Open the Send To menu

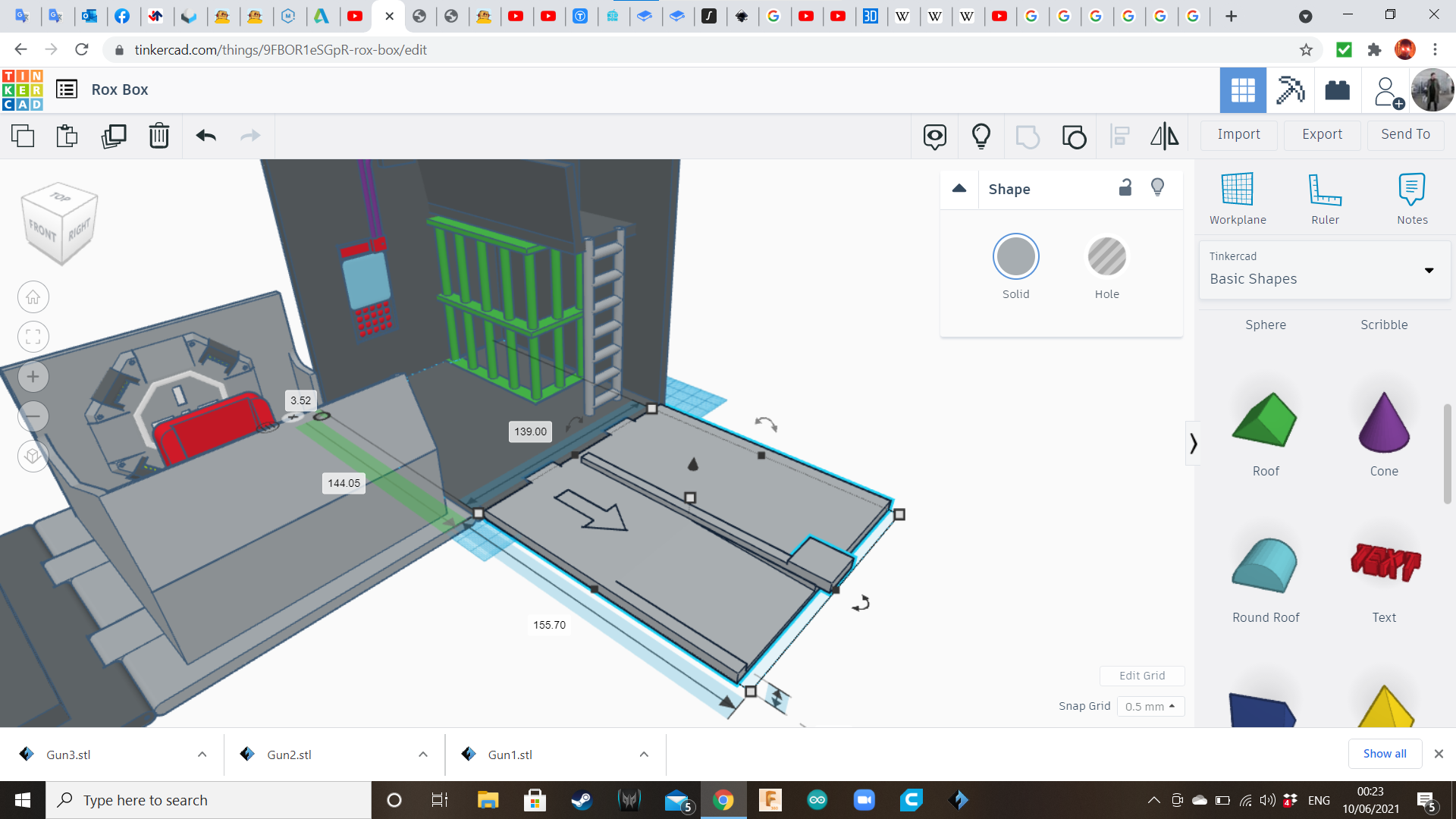click(x=1405, y=134)
